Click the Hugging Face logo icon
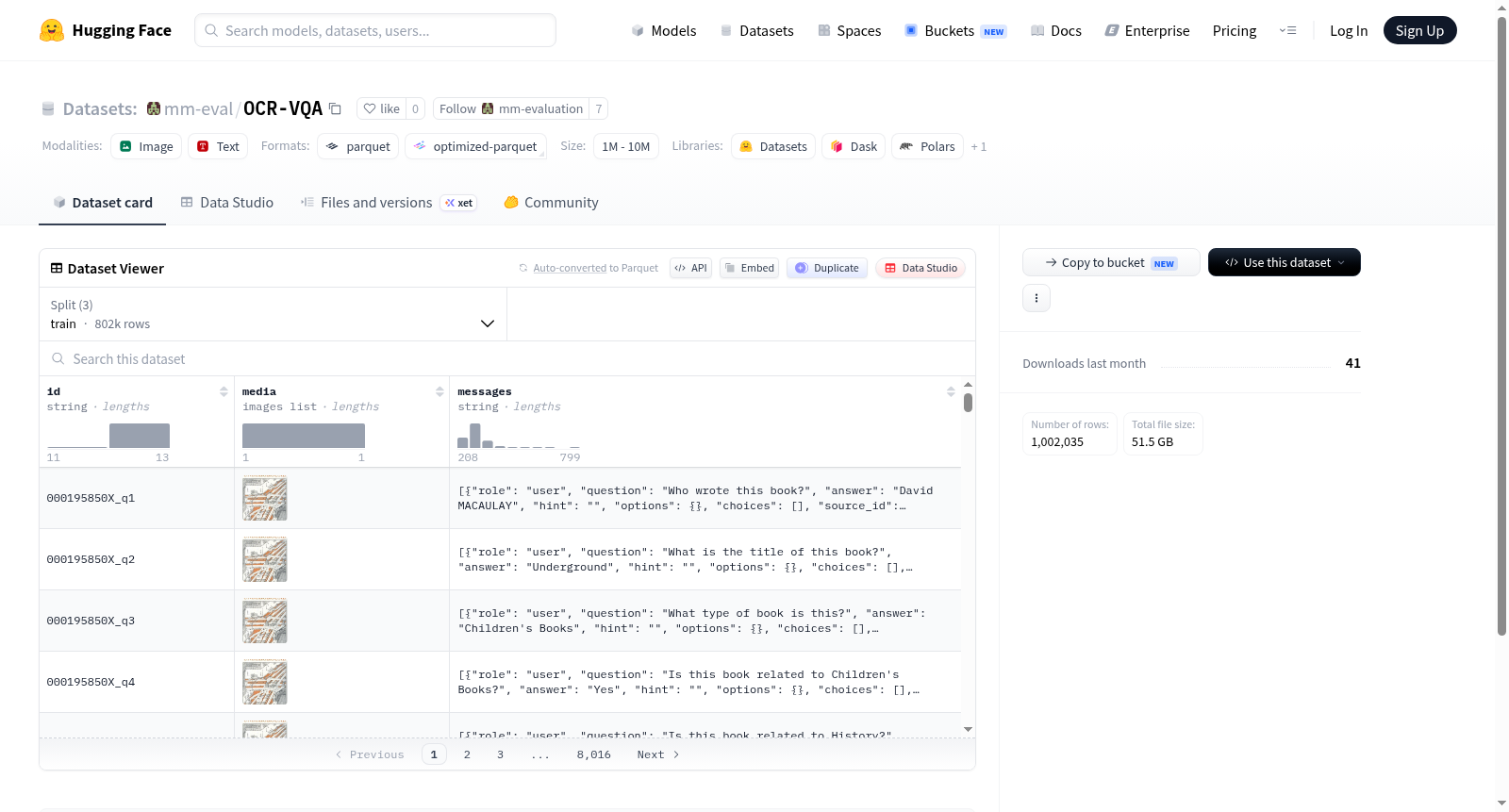1509x812 pixels. (x=52, y=30)
